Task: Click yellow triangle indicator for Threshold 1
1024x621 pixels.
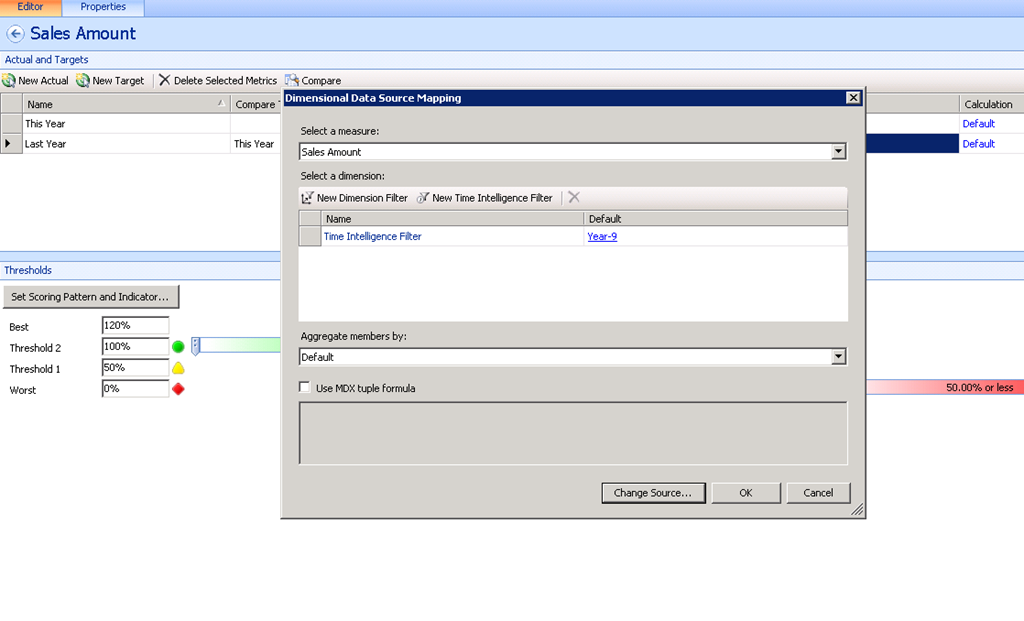Action: coord(178,368)
